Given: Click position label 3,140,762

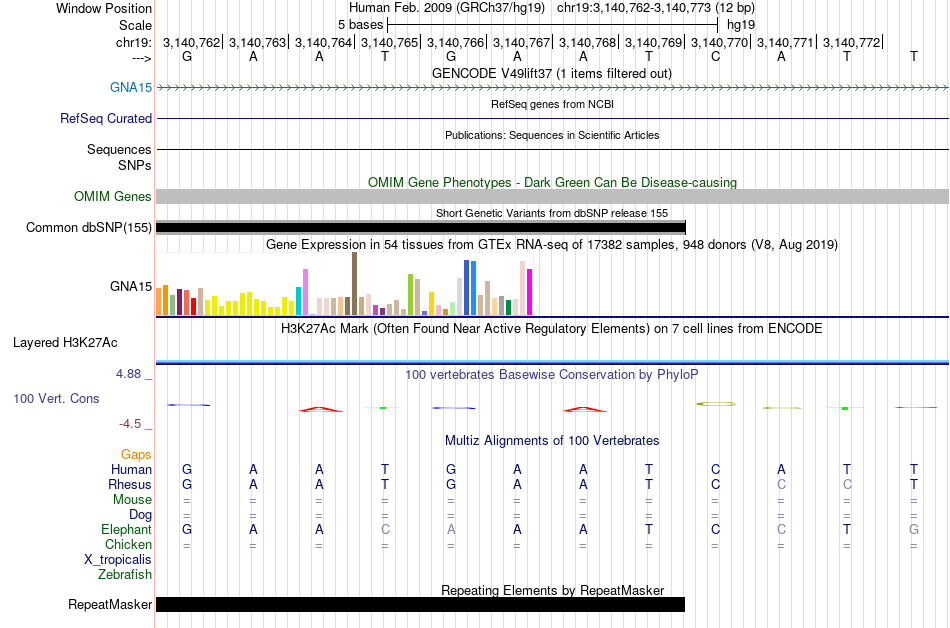Looking at the screenshot, I should [191, 42].
